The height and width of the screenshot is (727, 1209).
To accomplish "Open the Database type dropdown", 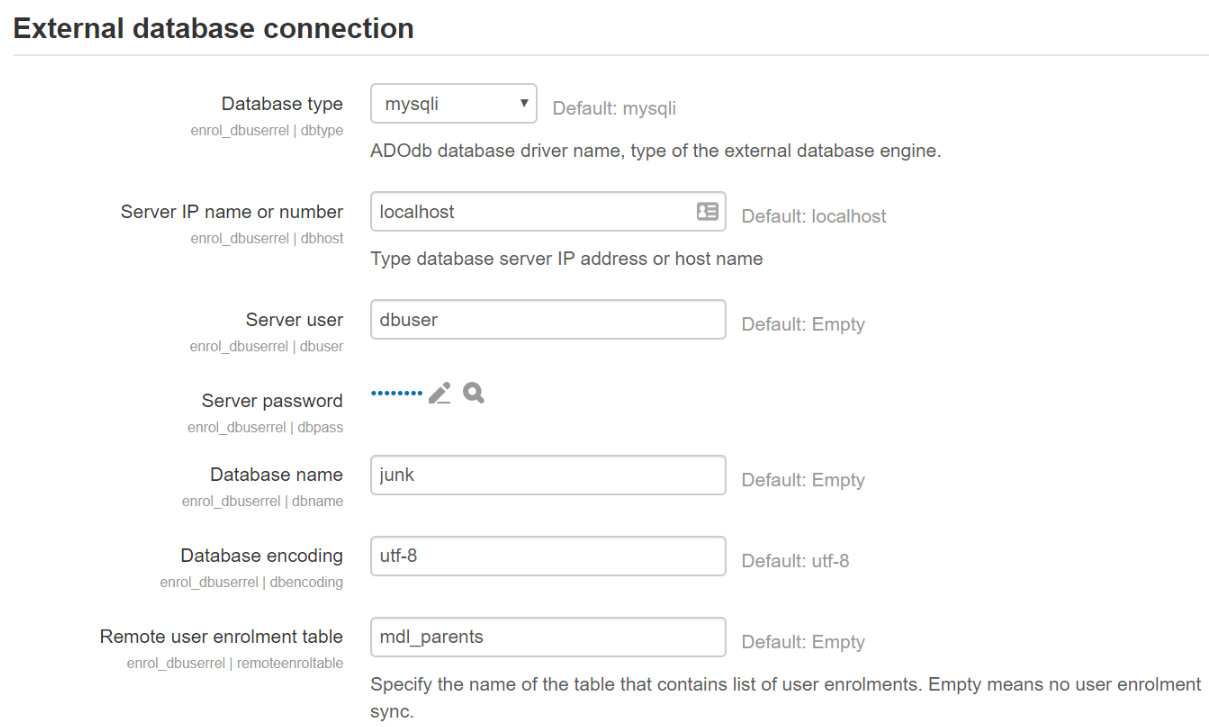I will (454, 104).
